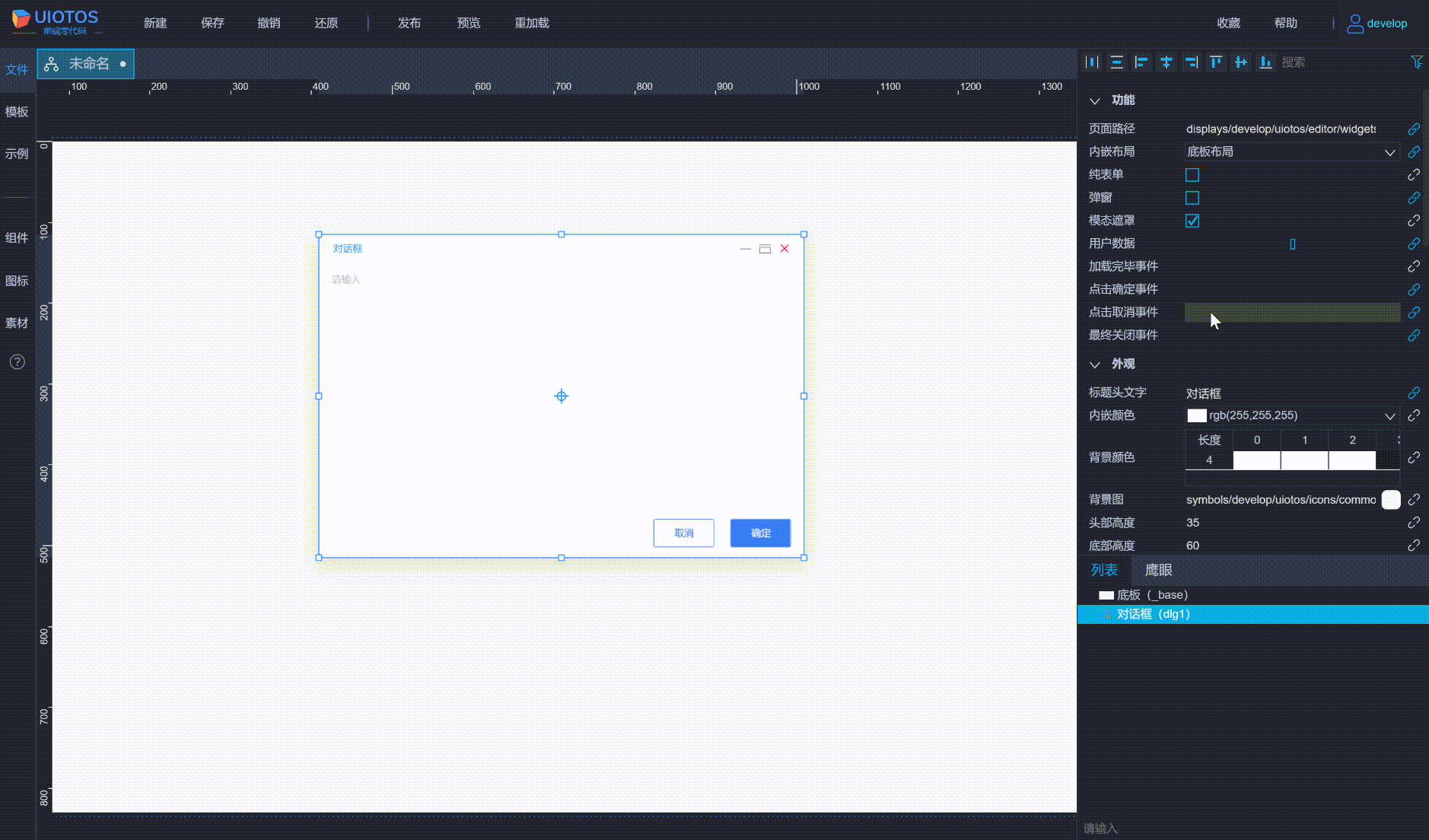Click the link icon beside 点击取消事件
The width and height of the screenshot is (1429, 840).
[x=1414, y=312]
